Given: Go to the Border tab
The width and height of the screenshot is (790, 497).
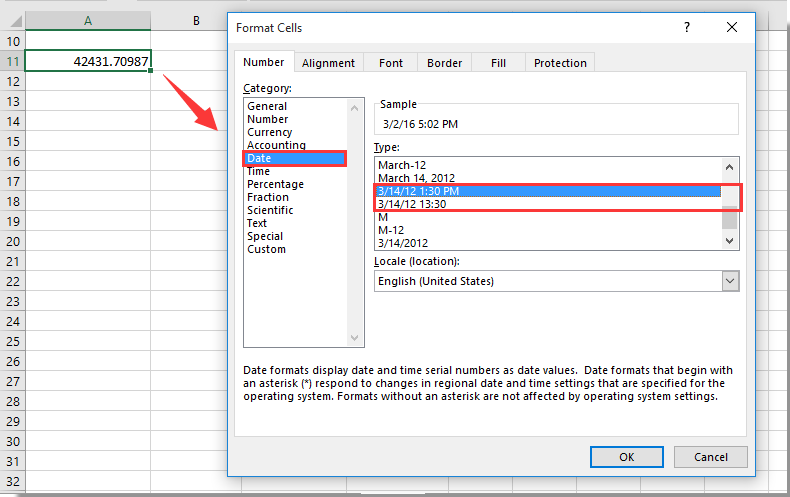Looking at the screenshot, I should click(444, 63).
